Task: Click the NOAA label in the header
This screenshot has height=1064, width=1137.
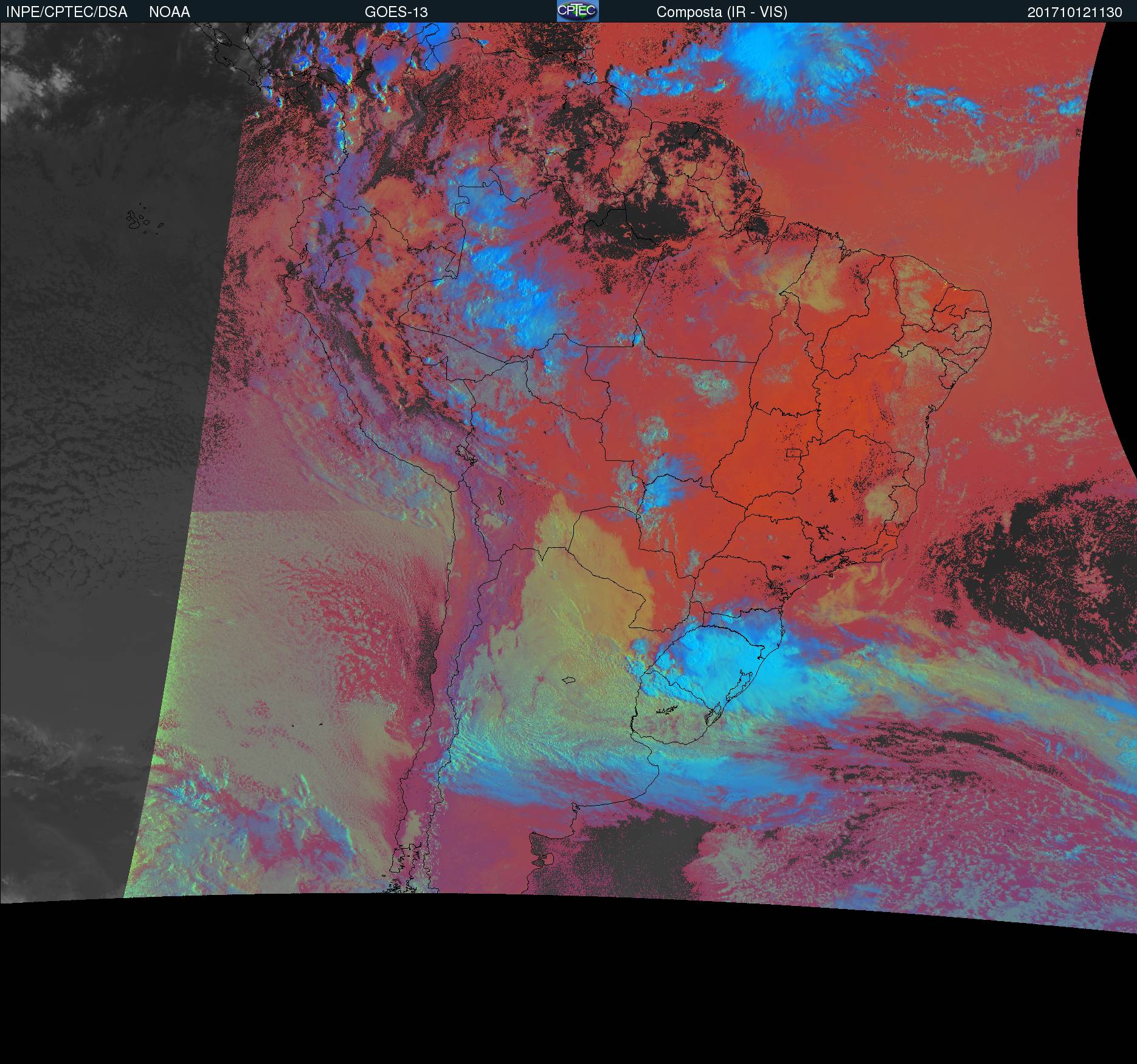Action: (169, 12)
